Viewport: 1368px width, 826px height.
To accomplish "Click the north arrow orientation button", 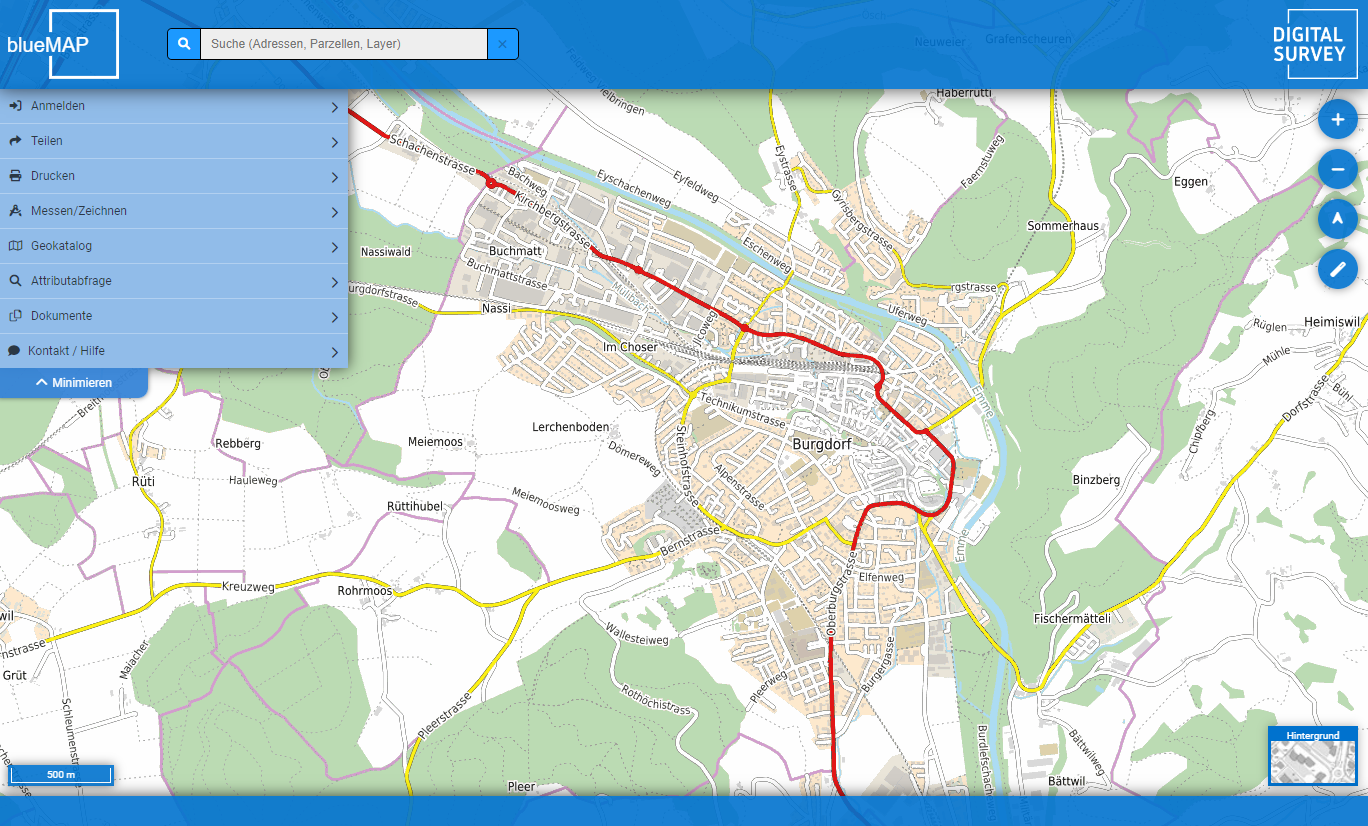I will click(x=1337, y=218).
